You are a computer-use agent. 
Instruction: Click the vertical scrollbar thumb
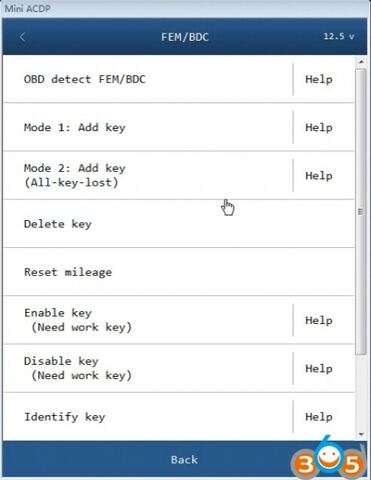click(361, 212)
